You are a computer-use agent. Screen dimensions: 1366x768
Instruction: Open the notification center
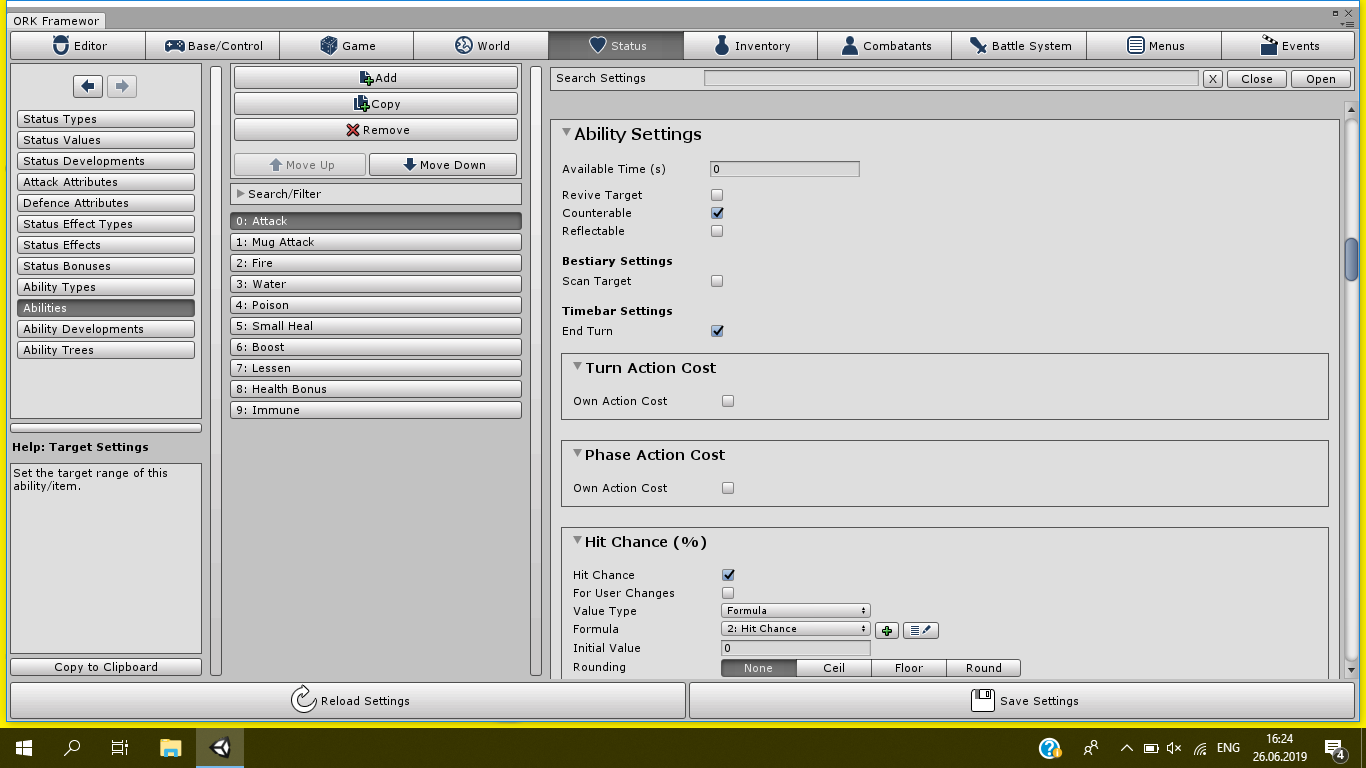[1334, 748]
